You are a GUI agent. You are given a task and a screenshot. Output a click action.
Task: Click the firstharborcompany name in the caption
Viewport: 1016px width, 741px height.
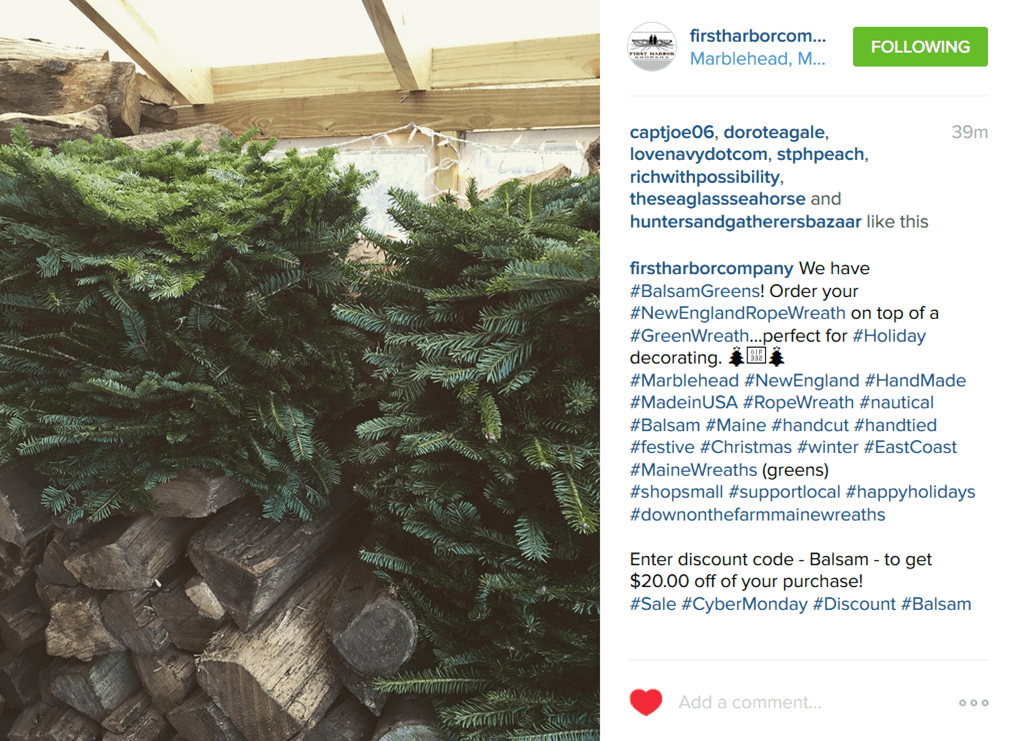[711, 268]
